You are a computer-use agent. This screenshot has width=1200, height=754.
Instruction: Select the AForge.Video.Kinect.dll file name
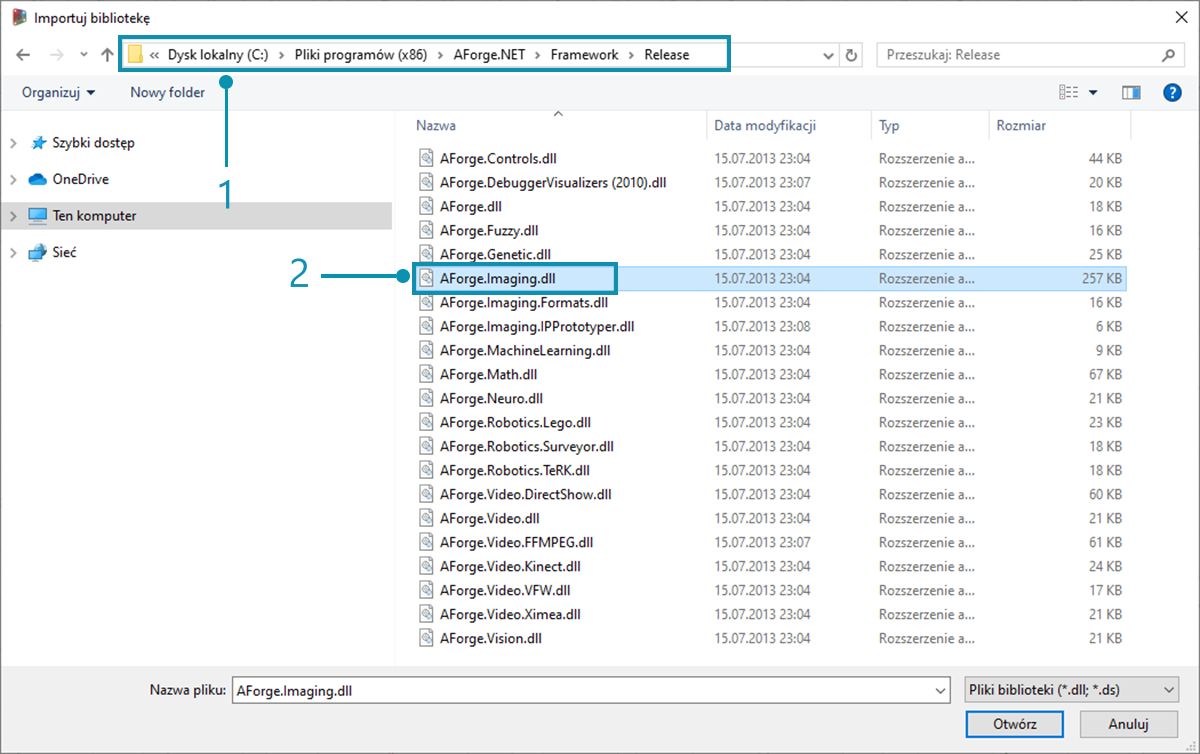pyautogui.click(x=510, y=566)
